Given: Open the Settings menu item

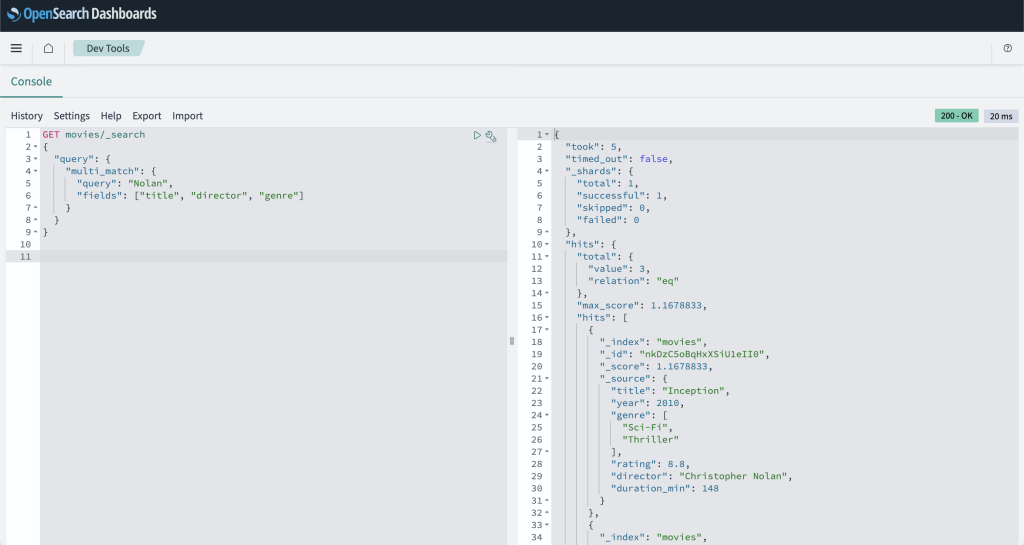Looking at the screenshot, I should 72,116.
